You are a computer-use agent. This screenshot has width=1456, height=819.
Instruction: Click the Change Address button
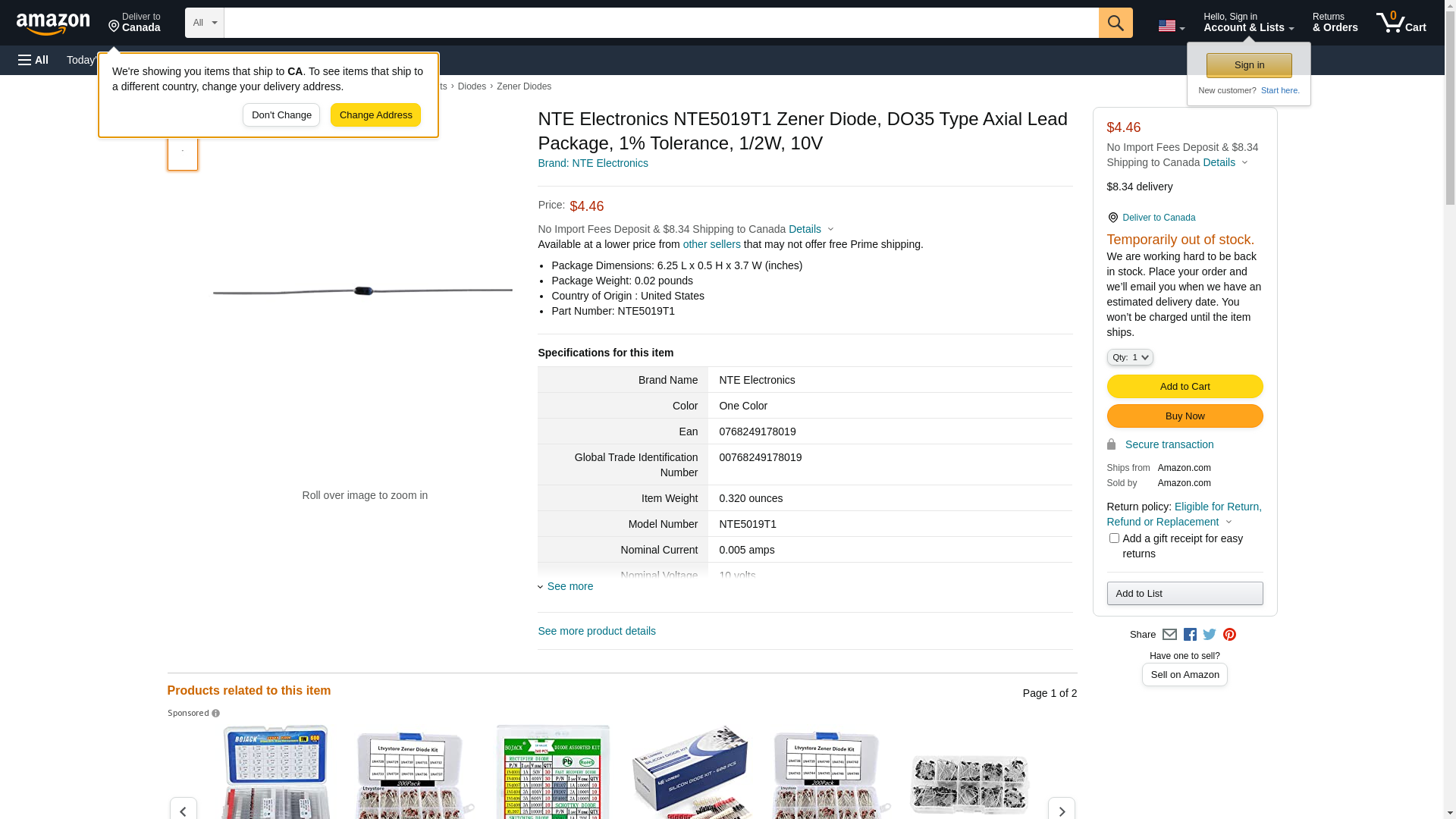[x=375, y=115]
